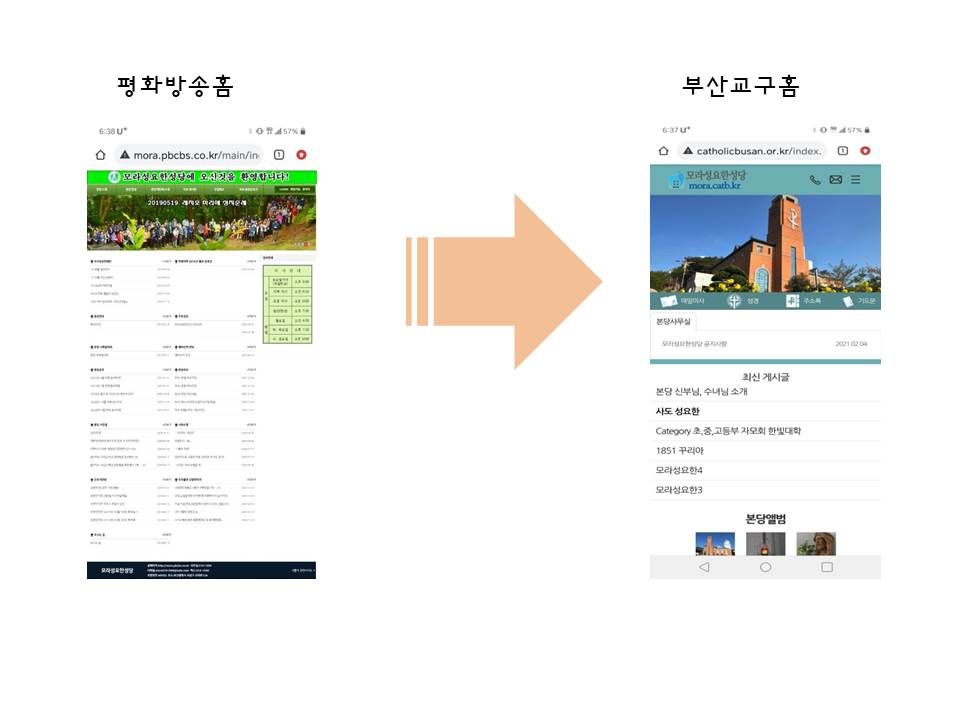Tap the not-secure warning icon beside mora.pbcbs.co.kr
Viewport: 960px width, 720px height.
click(125, 155)
